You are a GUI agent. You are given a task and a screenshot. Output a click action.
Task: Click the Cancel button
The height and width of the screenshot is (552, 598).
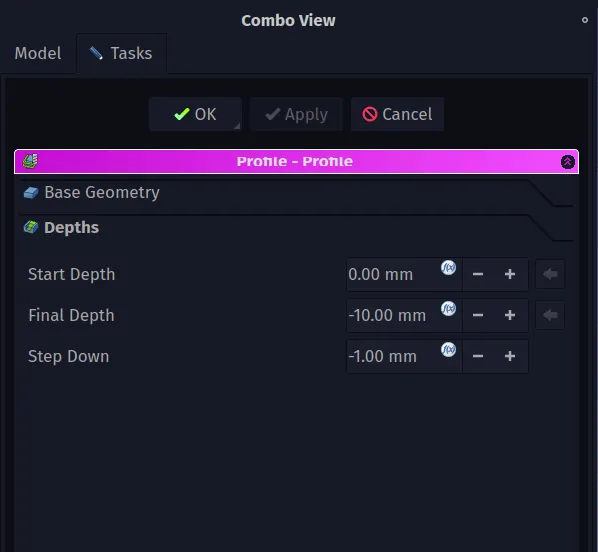pyautogui.click(x=397, y=114)
